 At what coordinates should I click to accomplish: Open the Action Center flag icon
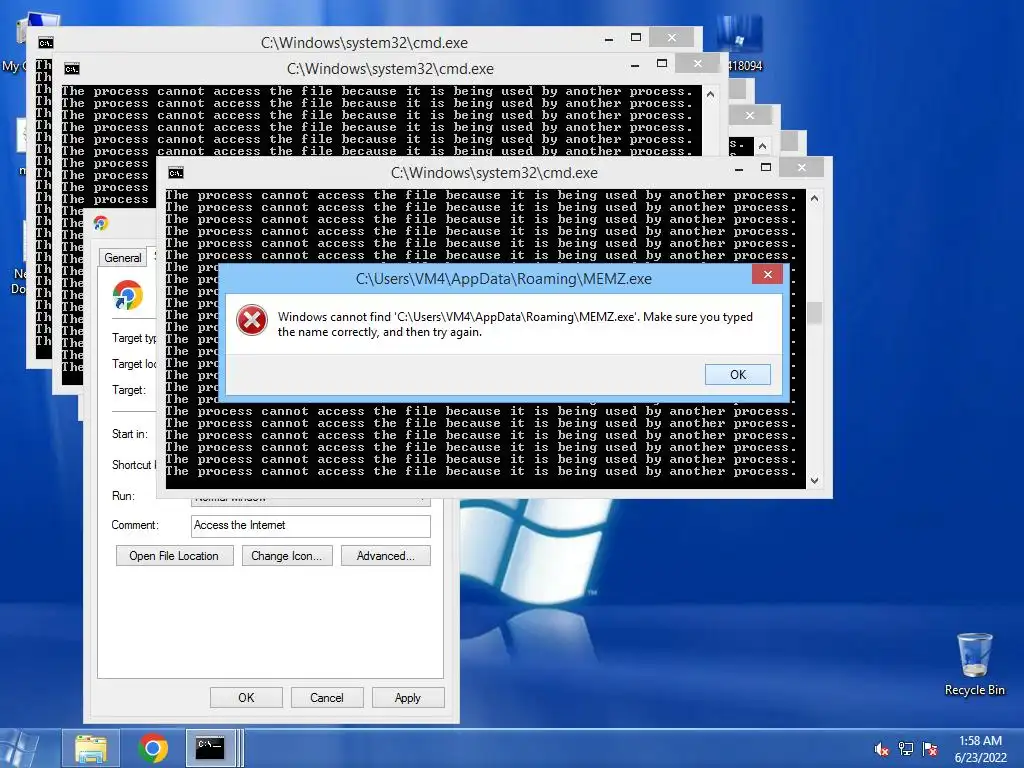pos(930,749)
